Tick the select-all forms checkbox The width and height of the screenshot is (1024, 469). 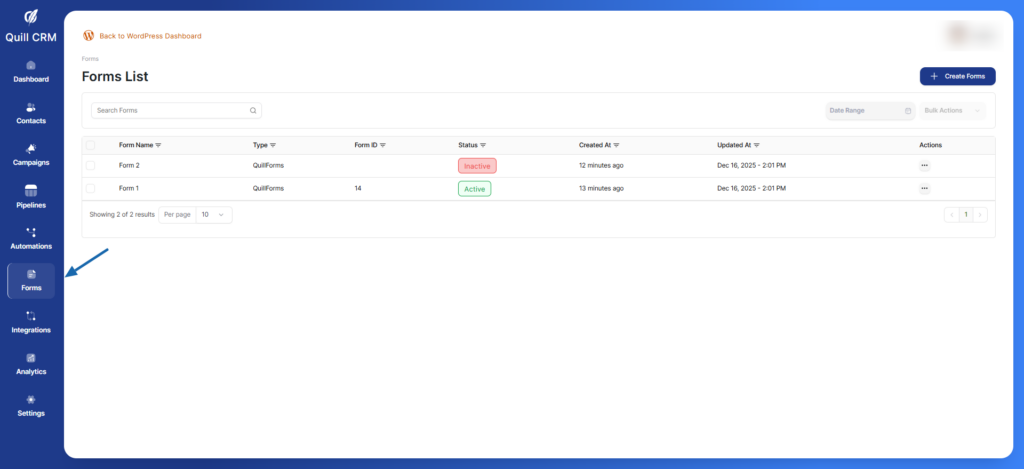[90, 145]
